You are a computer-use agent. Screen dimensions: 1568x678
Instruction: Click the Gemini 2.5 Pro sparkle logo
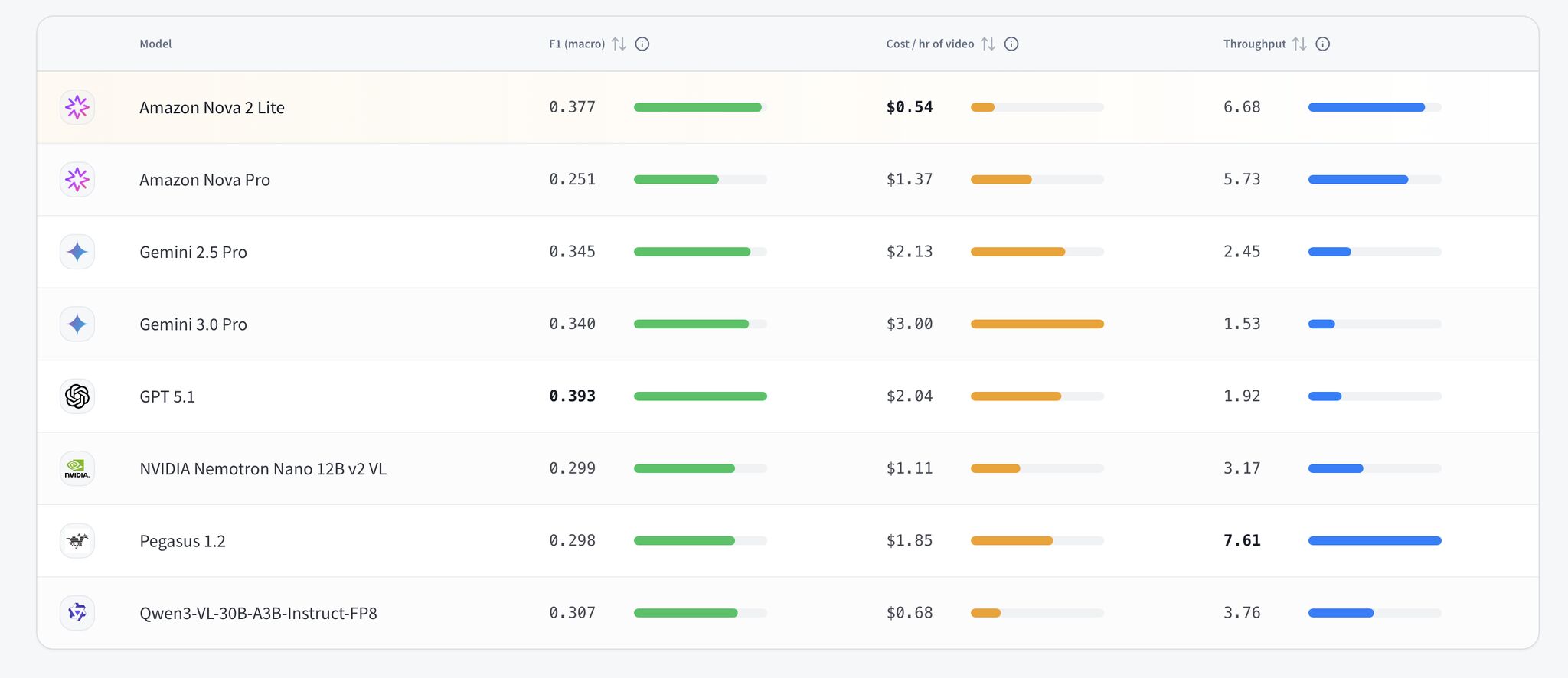77,252
